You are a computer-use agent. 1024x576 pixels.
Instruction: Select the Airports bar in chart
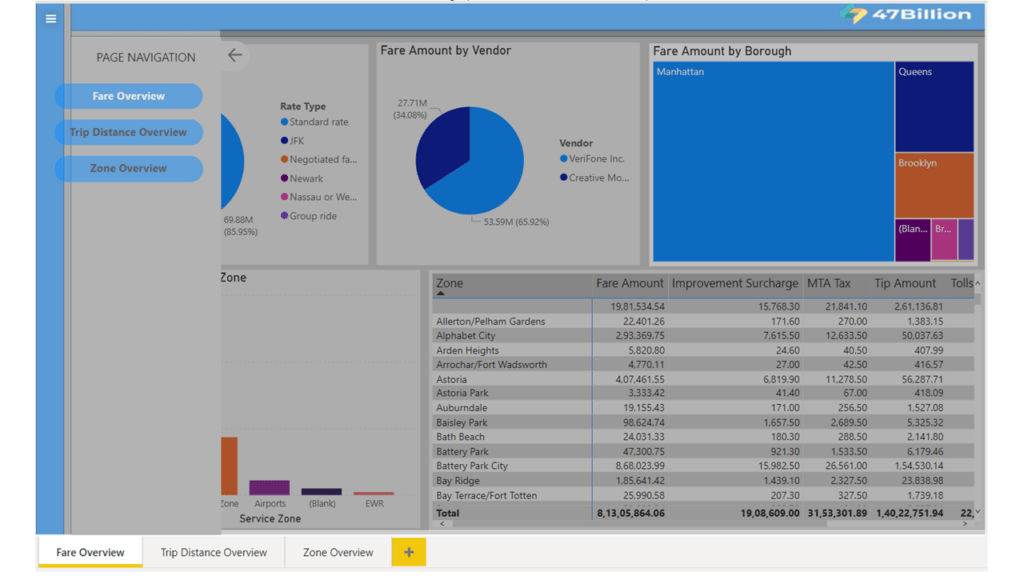pos(270,487)
